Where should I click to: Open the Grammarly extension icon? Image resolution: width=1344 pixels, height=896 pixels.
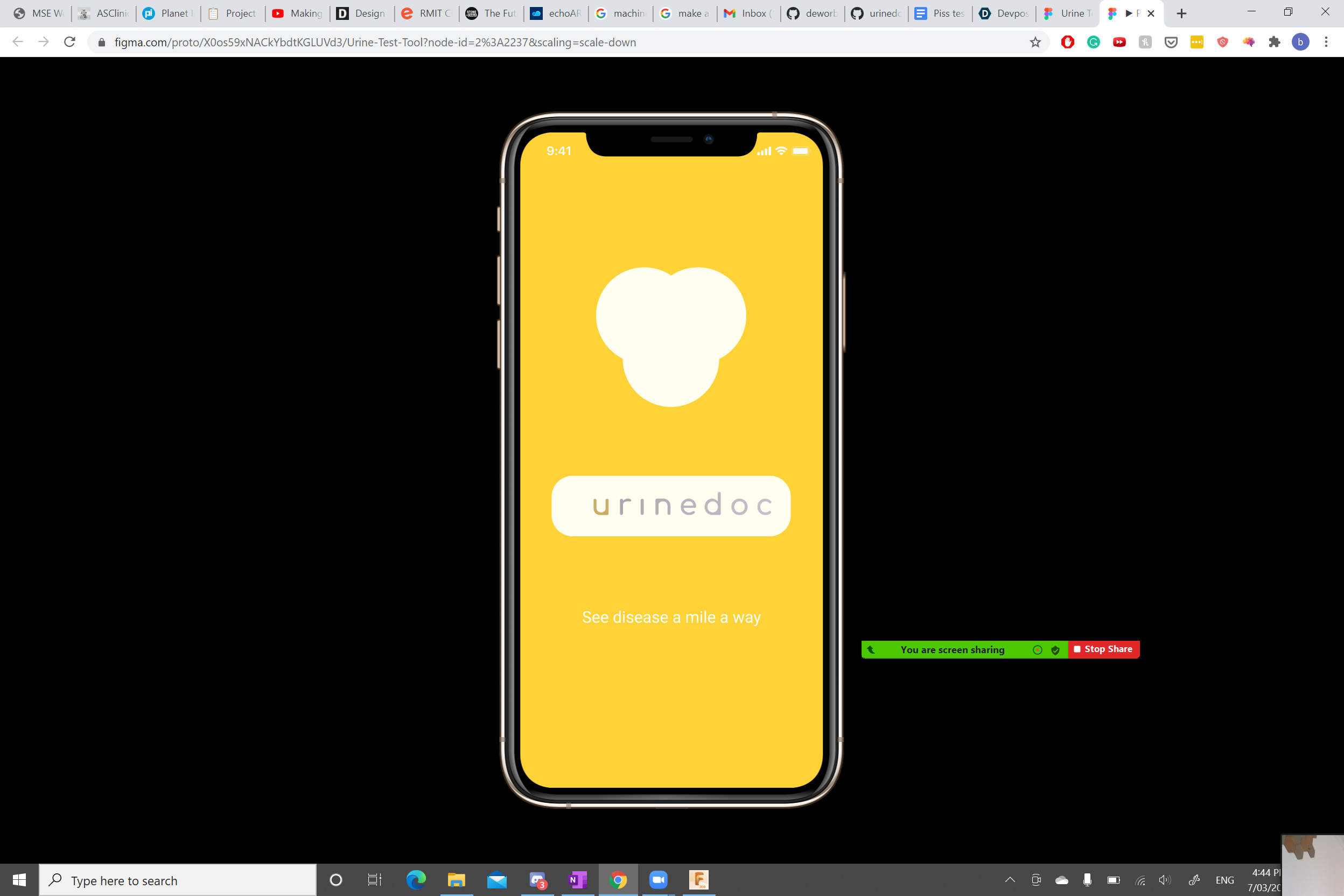tap(1093, 41)
